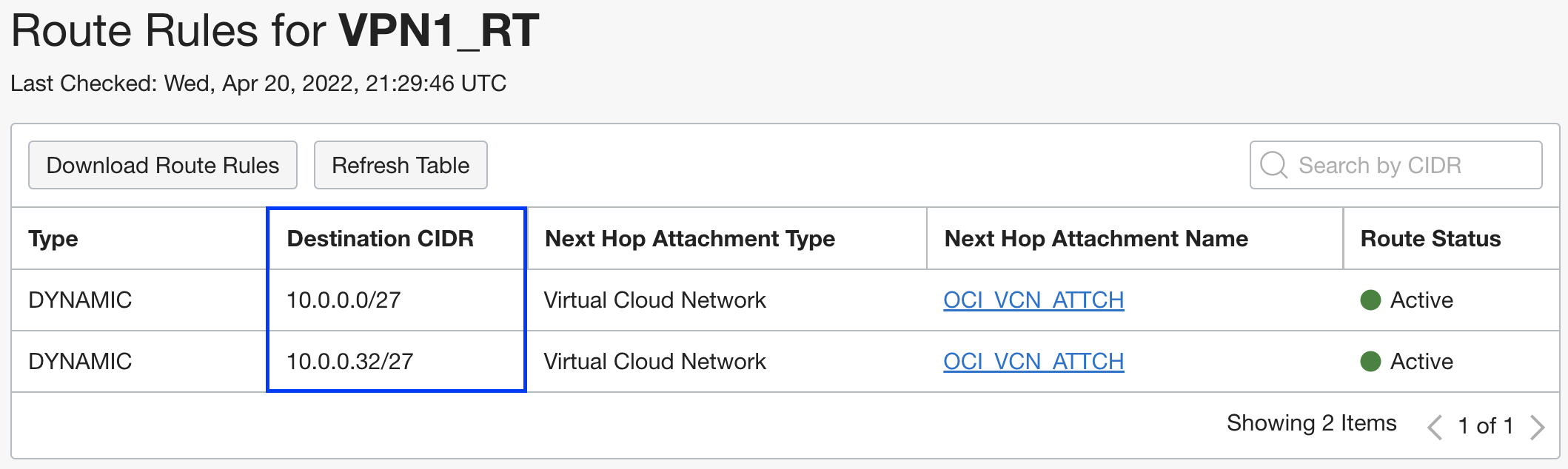Go to previous page chevron
The image size is (1568, 469).
tap(1435, 427)
